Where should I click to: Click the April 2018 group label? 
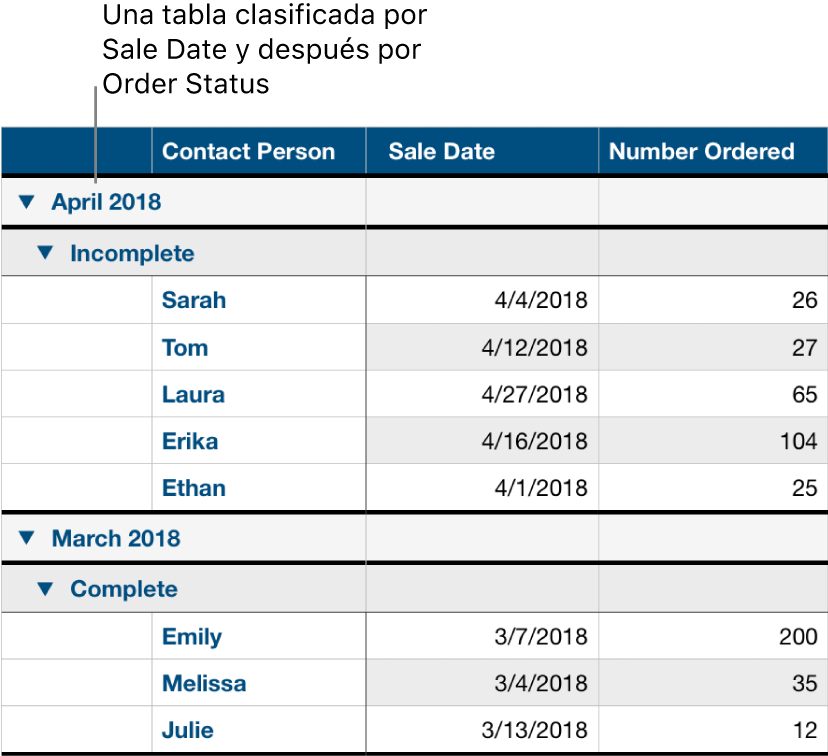coord(106,202)
